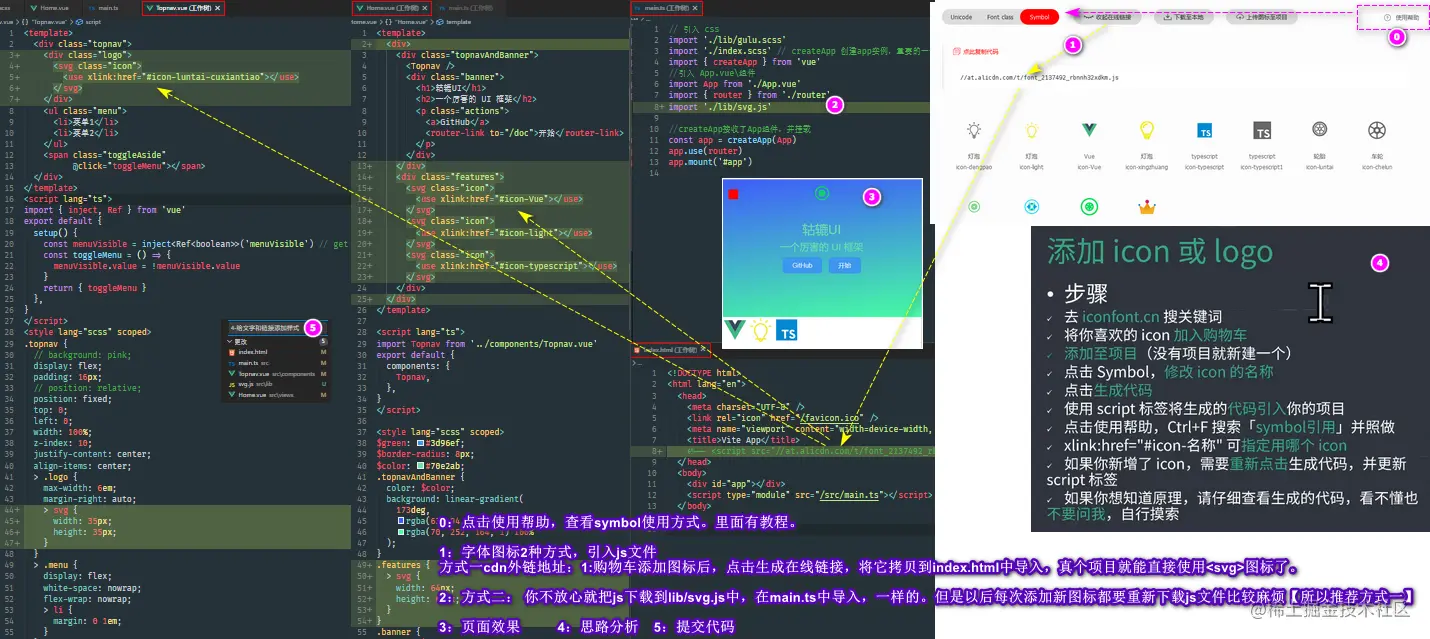
Task: Click green wheel logo in preview topnav
Action: [x=822, y=193]
